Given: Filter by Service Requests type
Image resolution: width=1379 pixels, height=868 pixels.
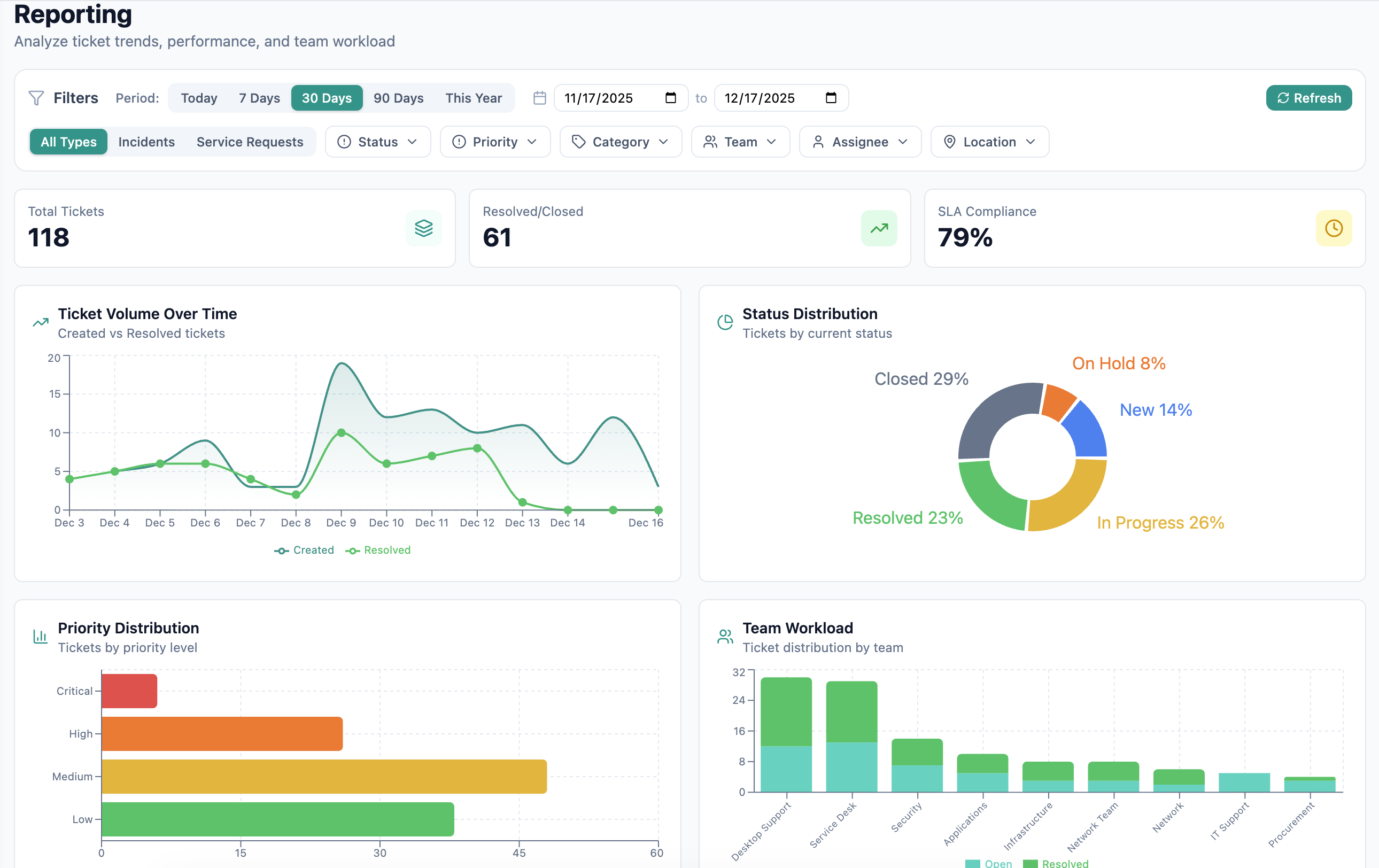Looking at the screenshot, I should coord(250,142).
